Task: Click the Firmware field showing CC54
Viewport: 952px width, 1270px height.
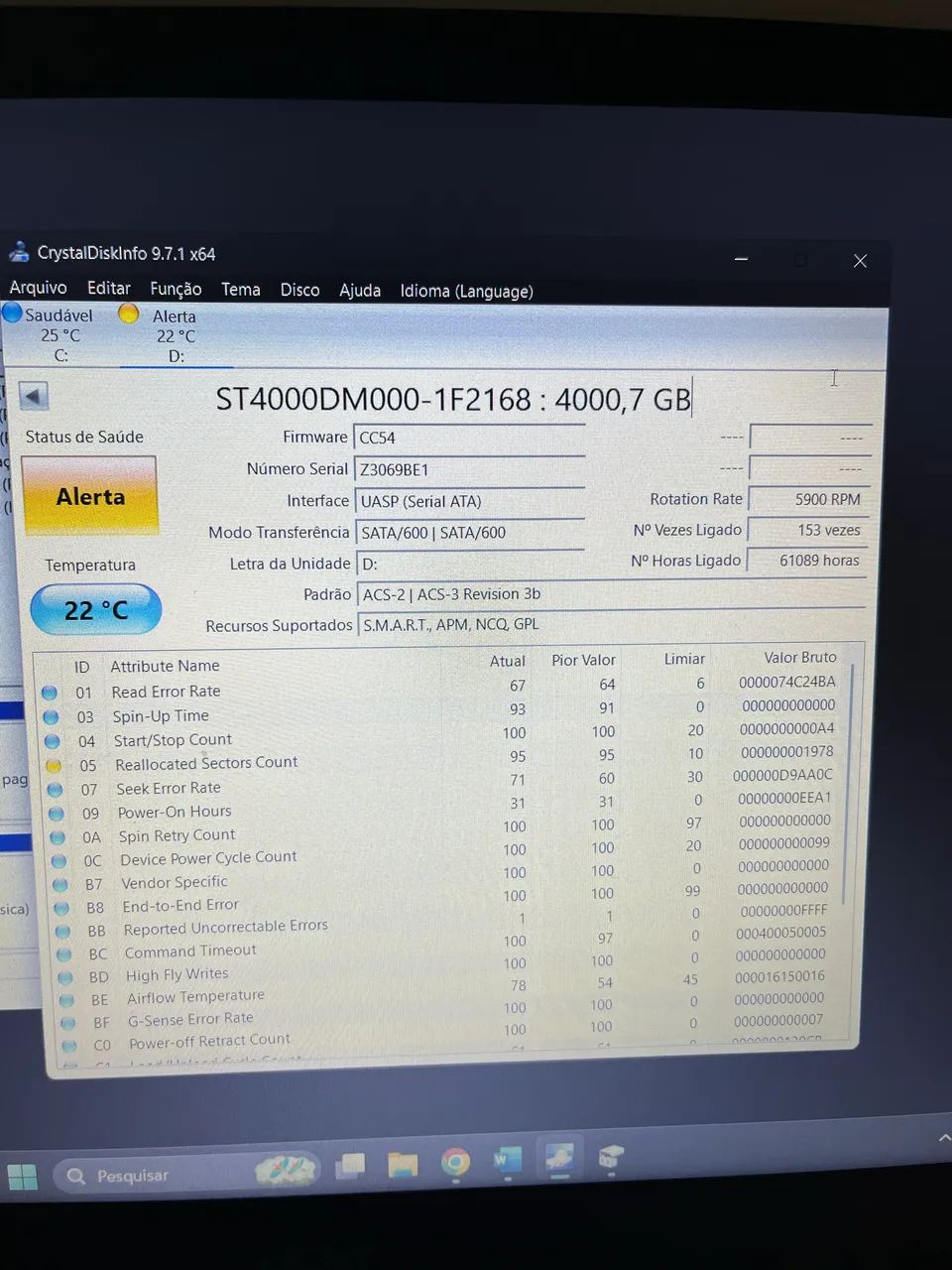Action: 469,438
